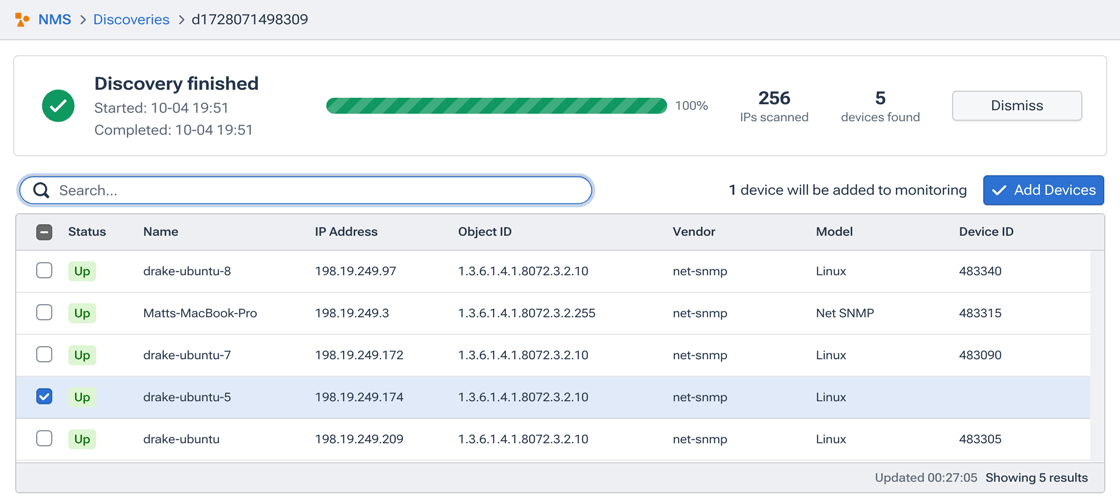Click the Up status badge for drake-ubuntu-7
1120x504 pixels.
(82, 355)
